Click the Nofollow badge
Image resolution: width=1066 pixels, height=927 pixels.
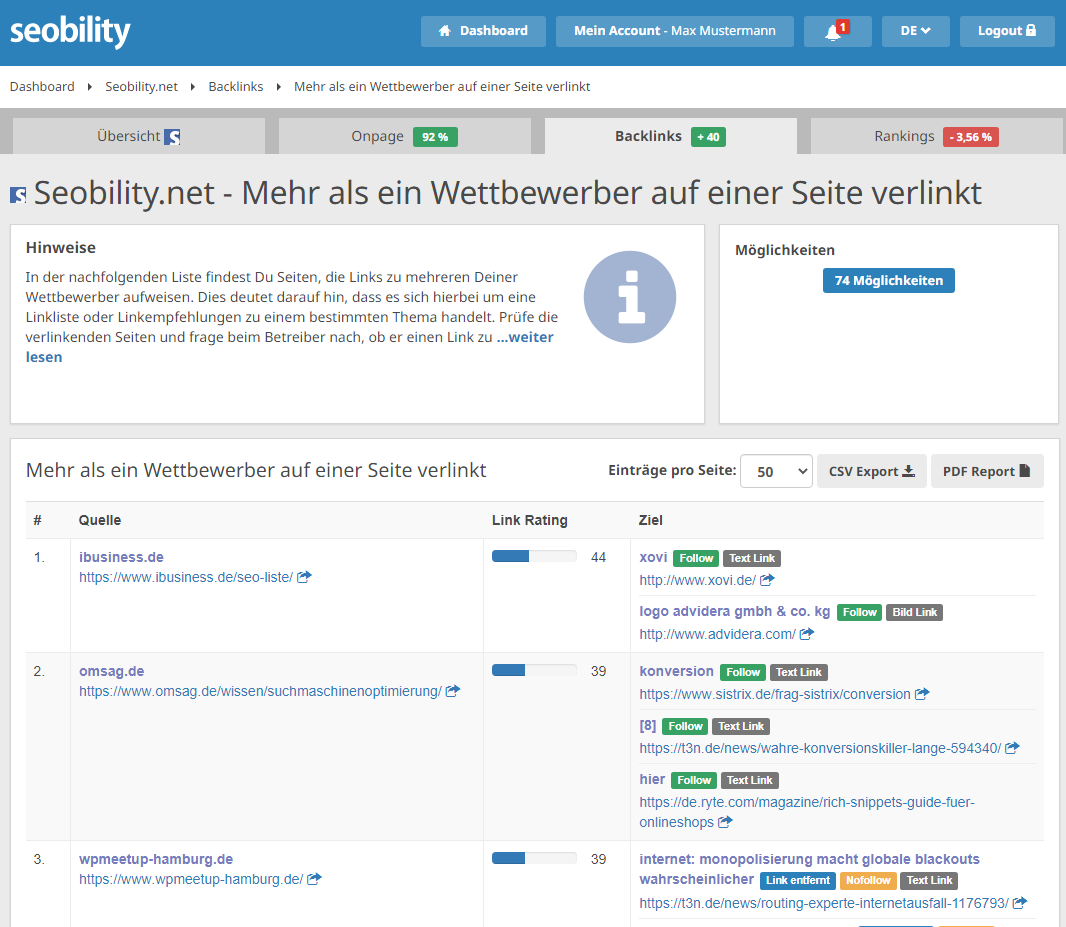coord(868,881)
